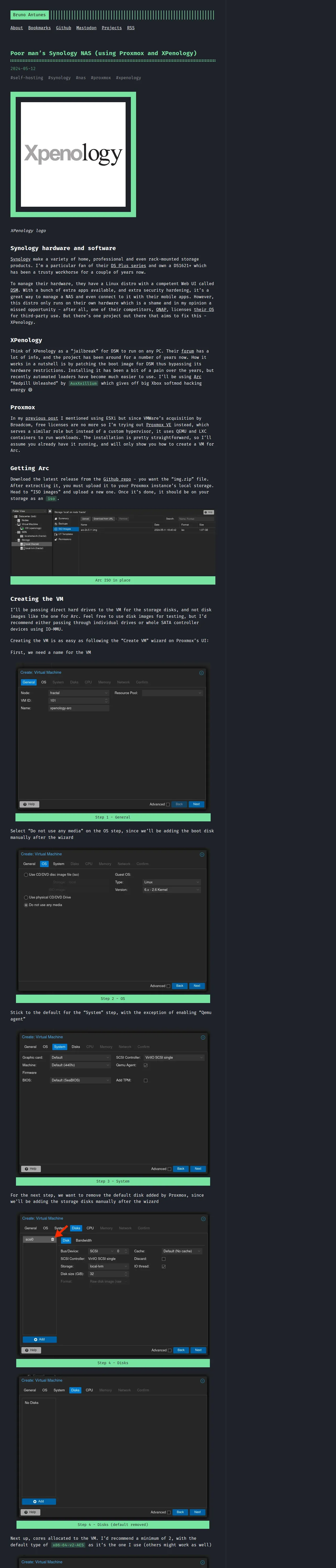The width and height of the screenshot is (336, 1568).
Task: Select 'Do not use any media' radio
Action: pyautogui.click(x=26, y=905)
